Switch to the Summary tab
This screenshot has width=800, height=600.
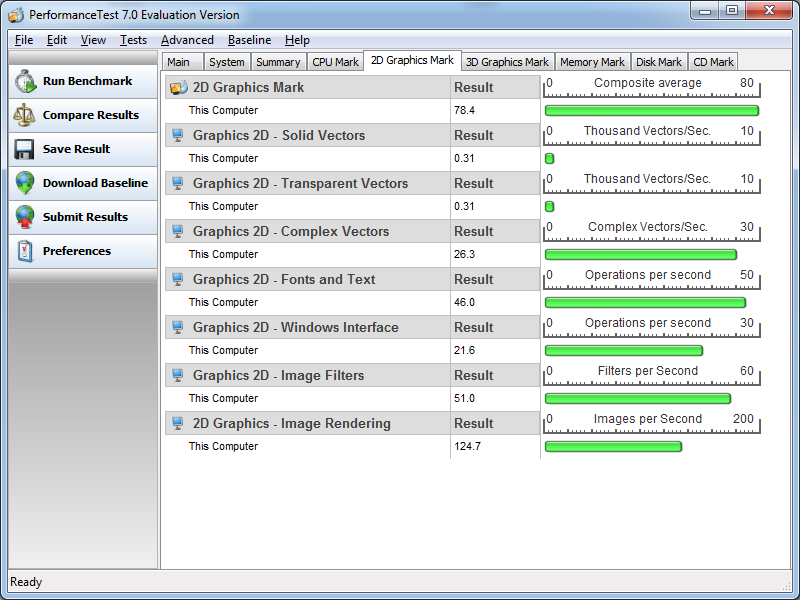pos(278,62)
